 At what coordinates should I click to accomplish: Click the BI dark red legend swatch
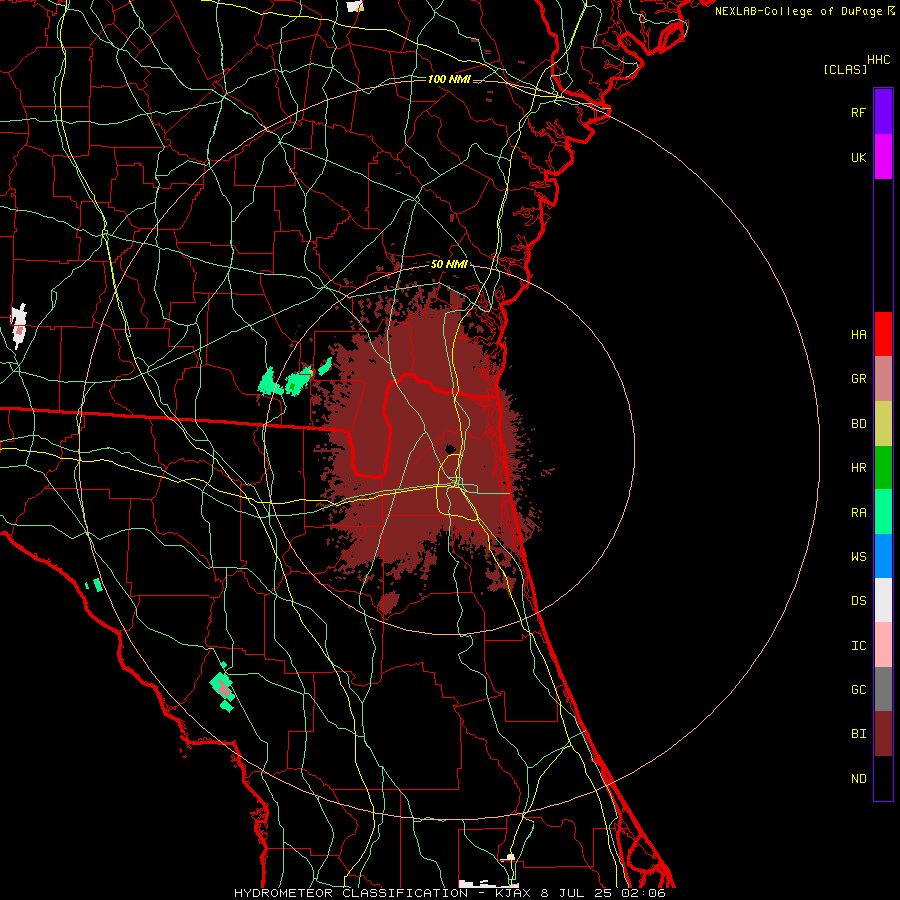click(883, 734)
